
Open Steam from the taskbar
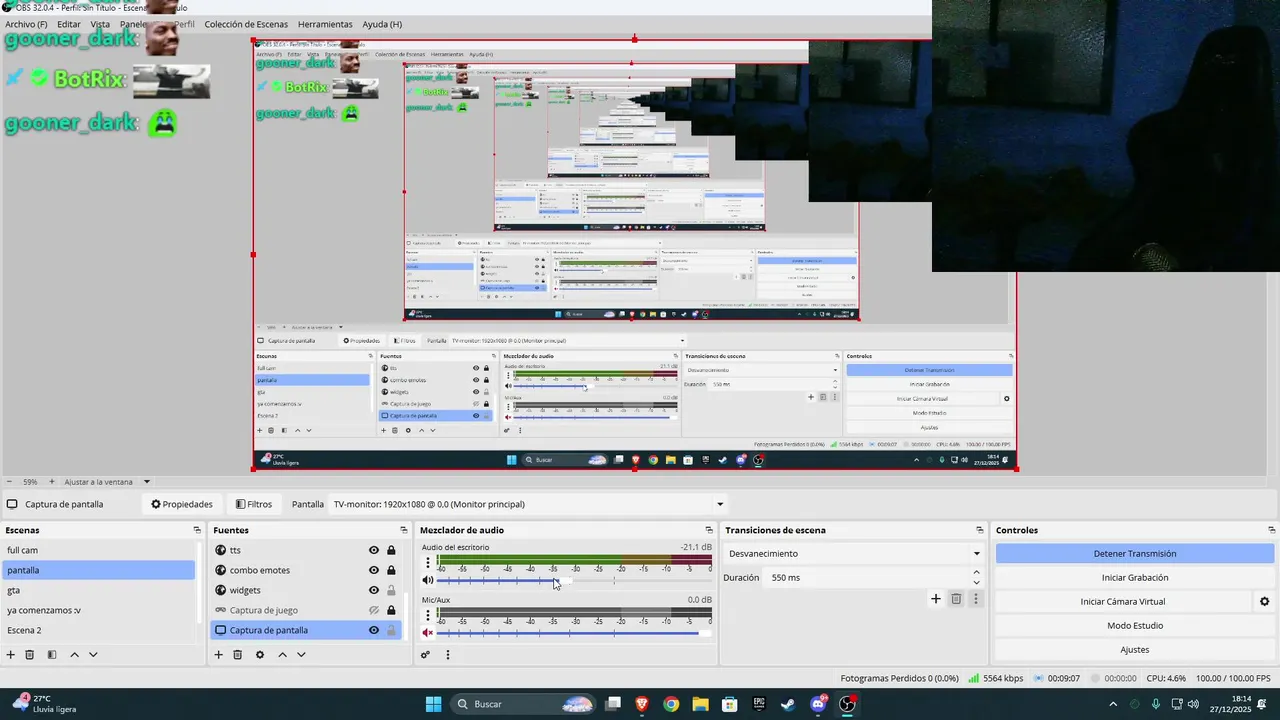tap(789, 704)
